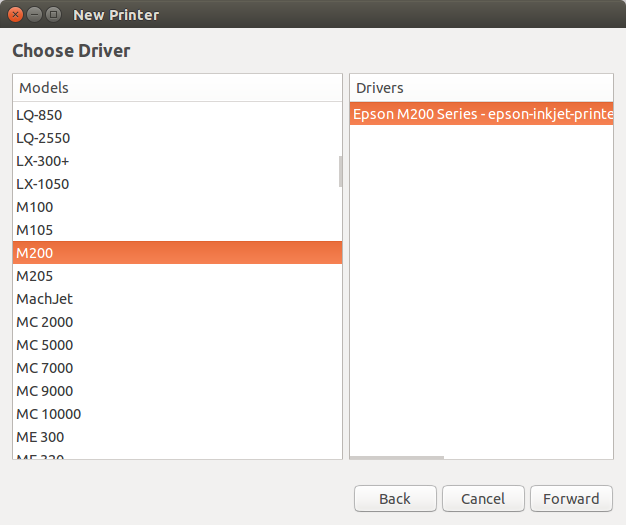Select the LQ-850 model
The height and width of the screenshot is (525, 626).
click(x=177, y=115)
